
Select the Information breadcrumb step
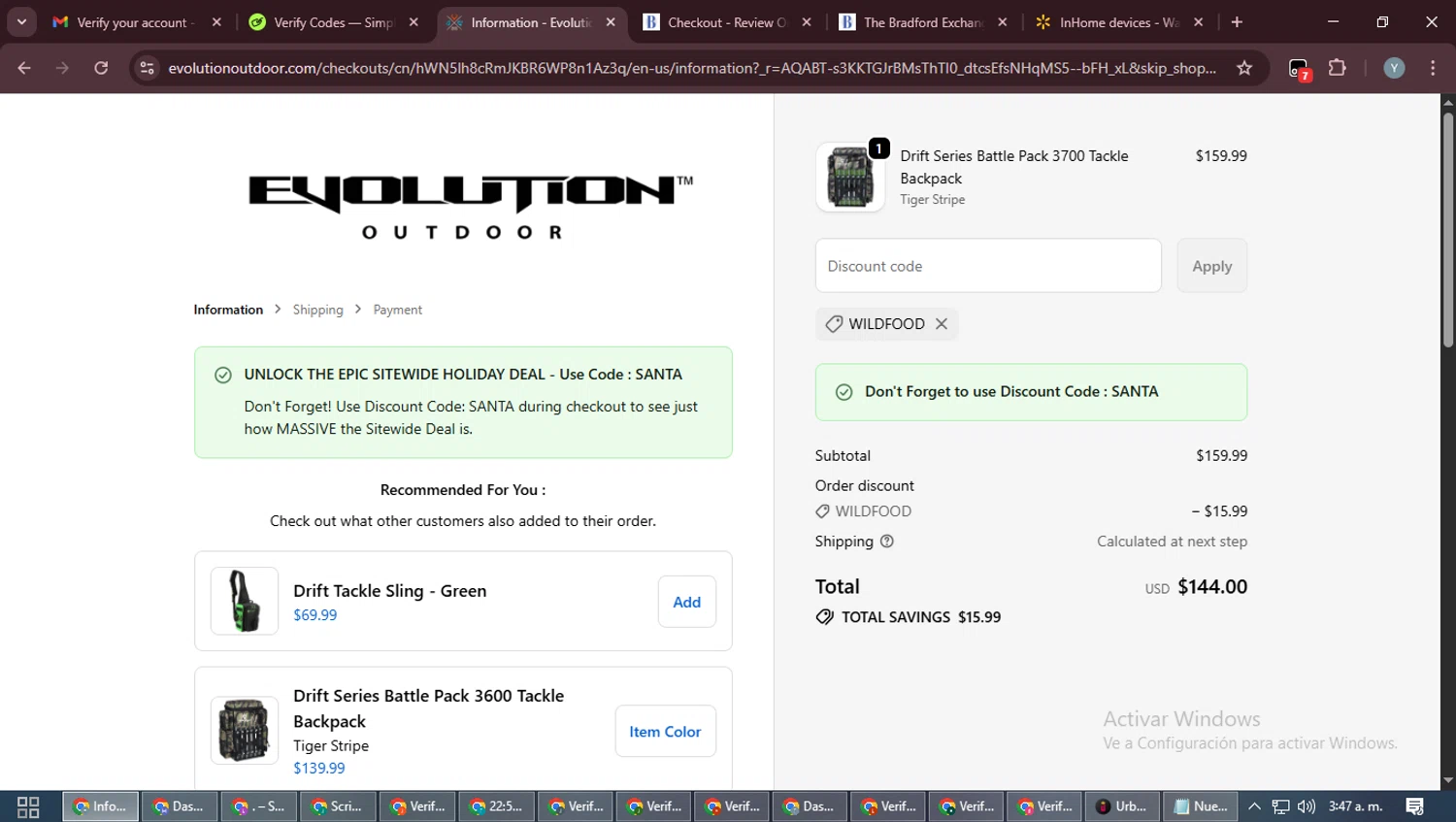[228, 310]
